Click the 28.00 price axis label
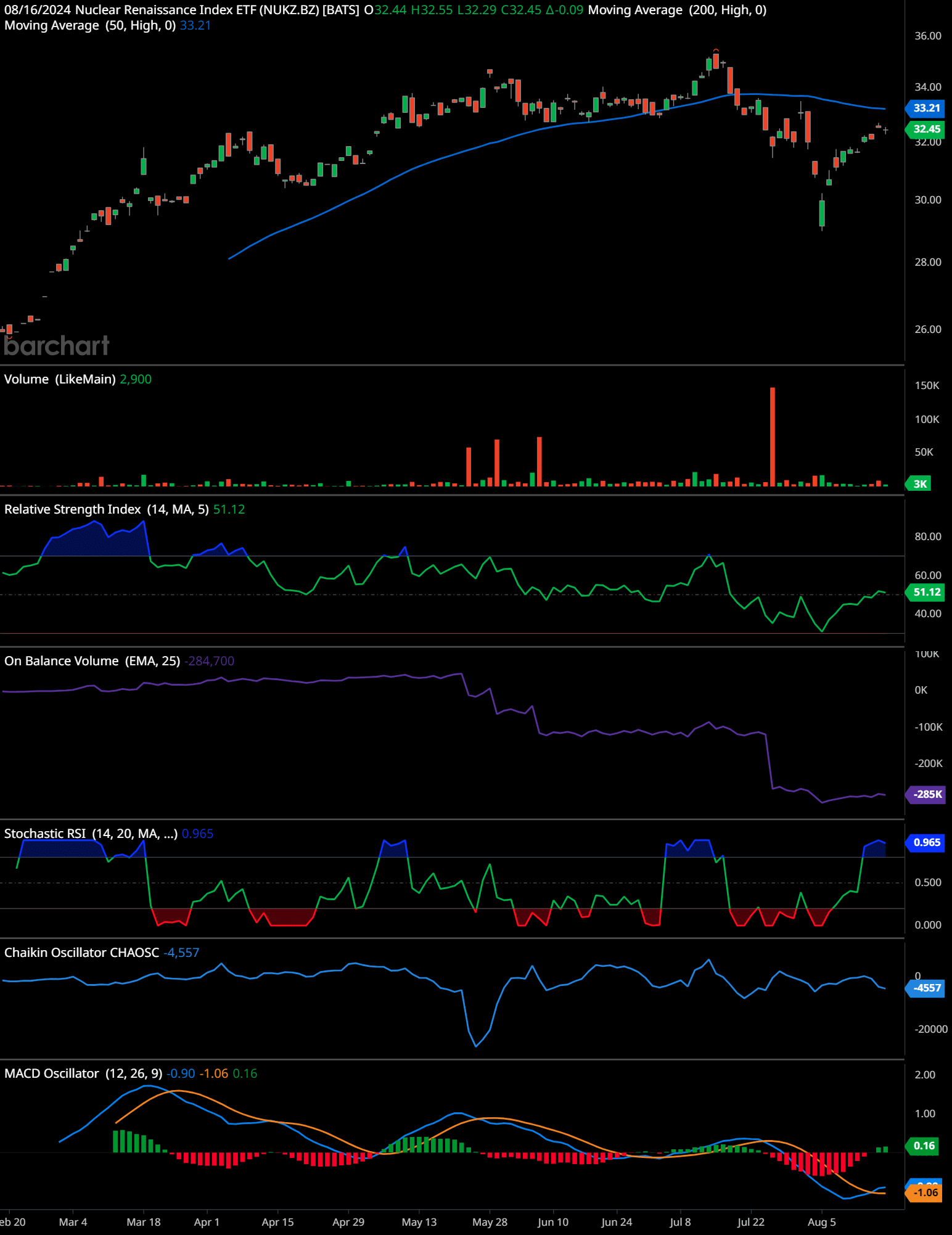This screenshot has width=952, height=1235. (x=928, y=262)
